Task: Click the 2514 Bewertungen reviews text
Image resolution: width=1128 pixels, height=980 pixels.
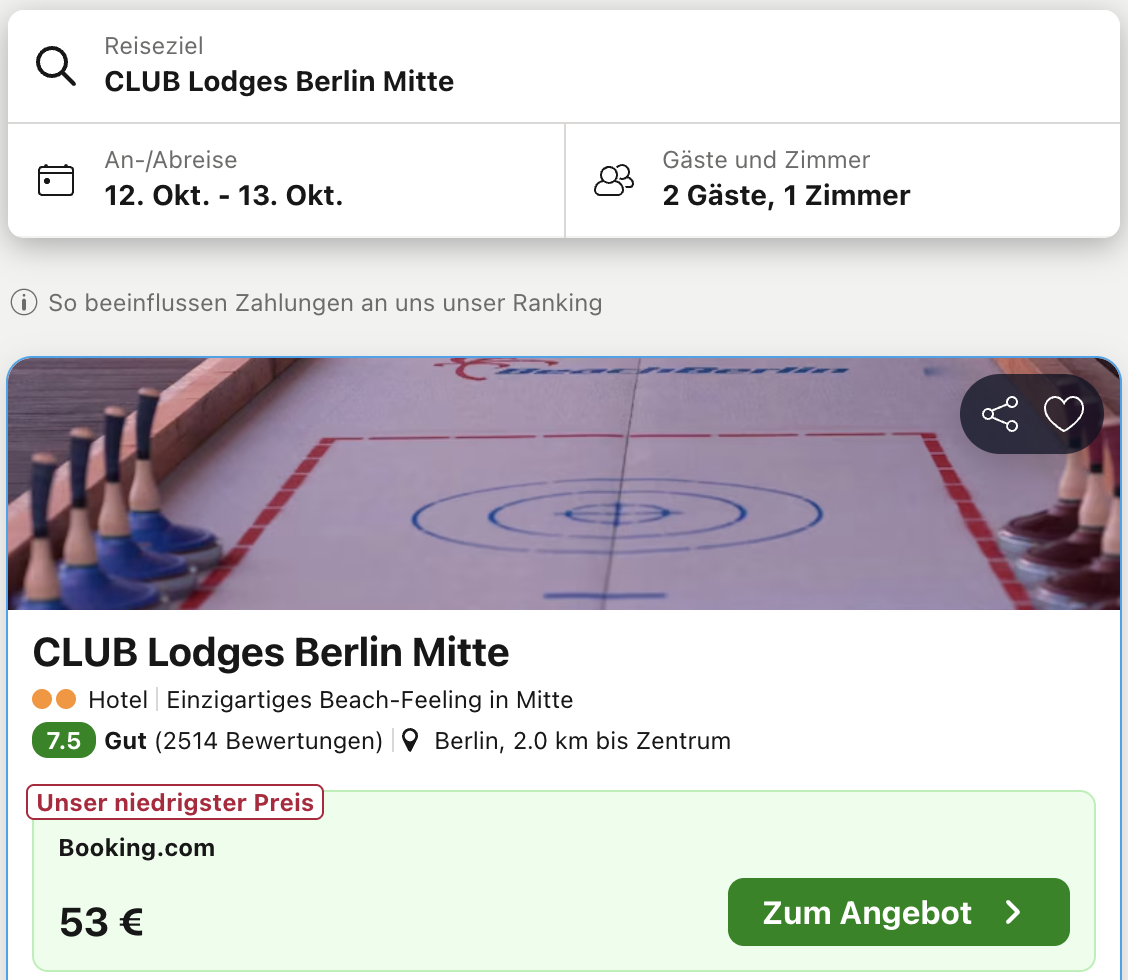Action: 269,741
